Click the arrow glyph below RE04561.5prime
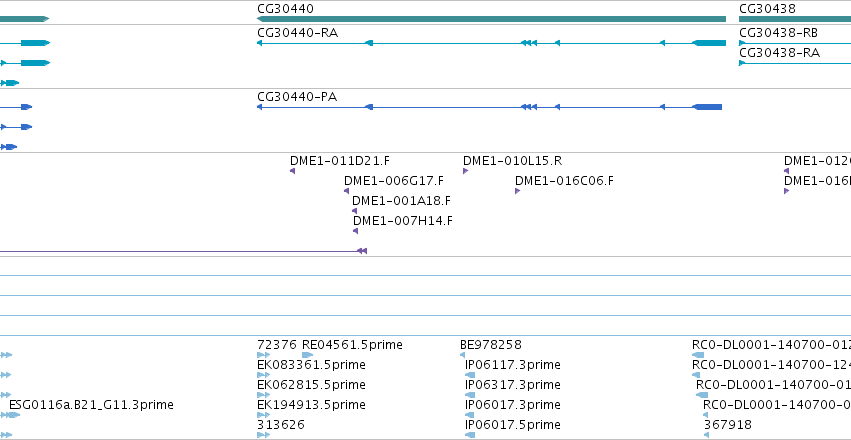Image resolution: width=851 pixels, height=440 pixels. (x=308, y=355)
